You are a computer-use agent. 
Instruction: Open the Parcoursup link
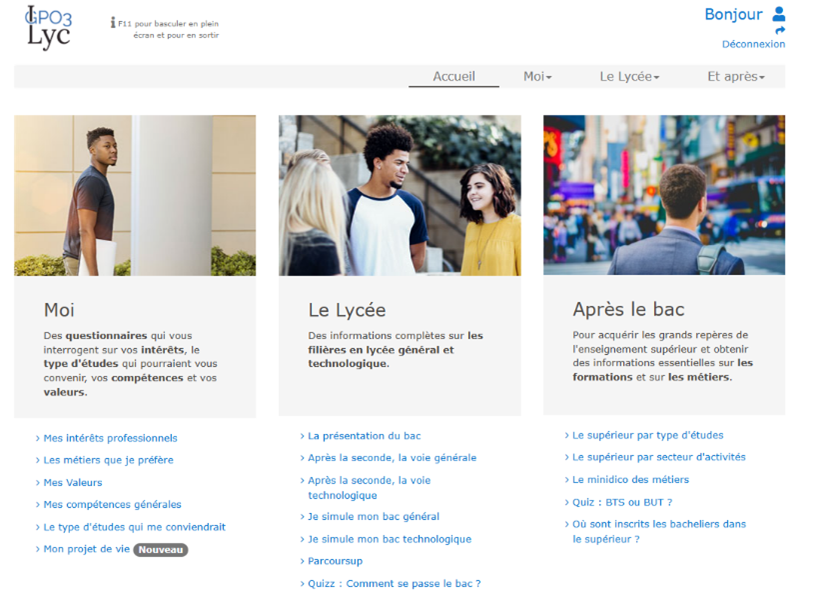point(335,561)
